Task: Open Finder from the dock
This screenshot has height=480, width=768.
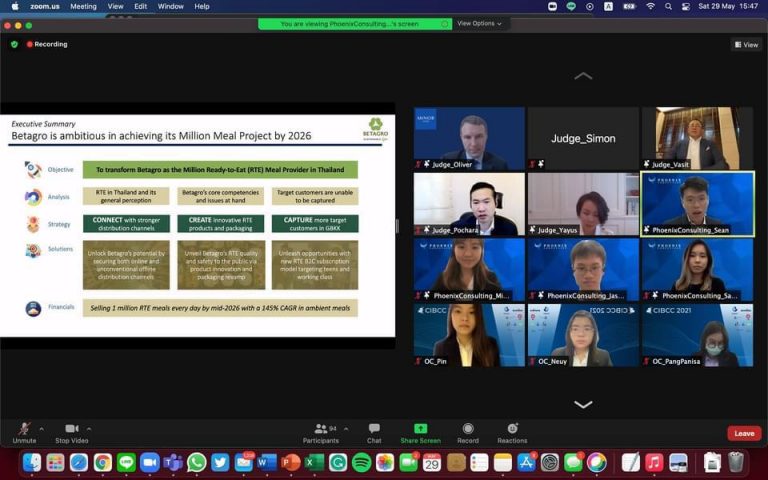Action: 32,462
